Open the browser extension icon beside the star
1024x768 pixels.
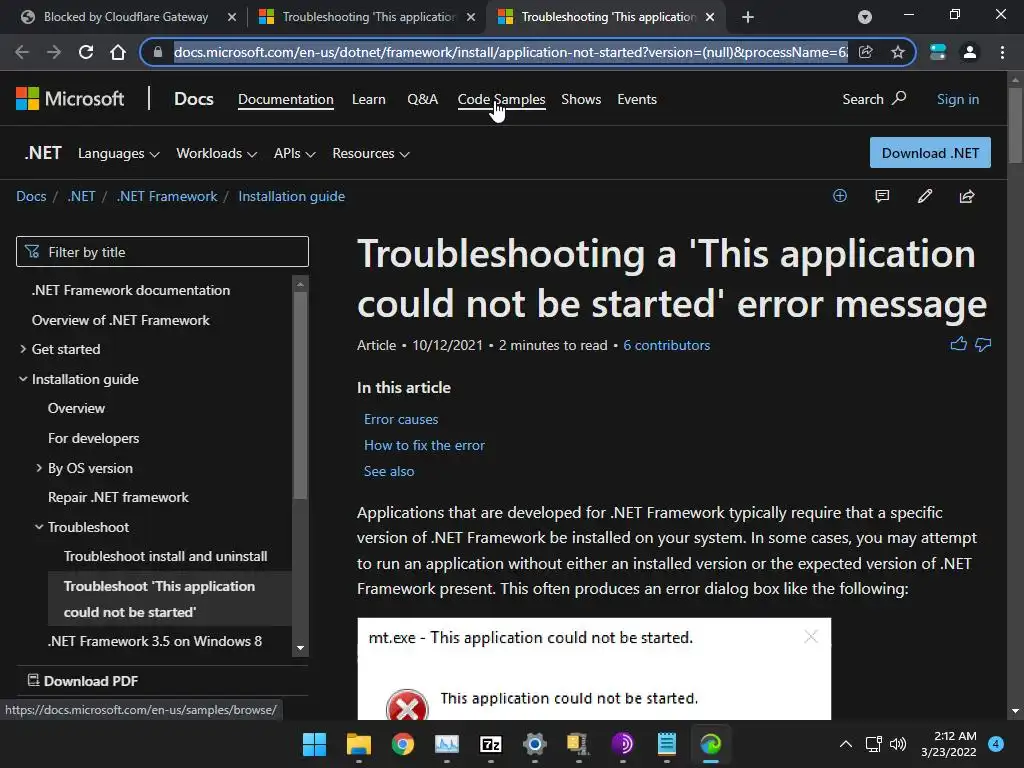click(938, 52)
